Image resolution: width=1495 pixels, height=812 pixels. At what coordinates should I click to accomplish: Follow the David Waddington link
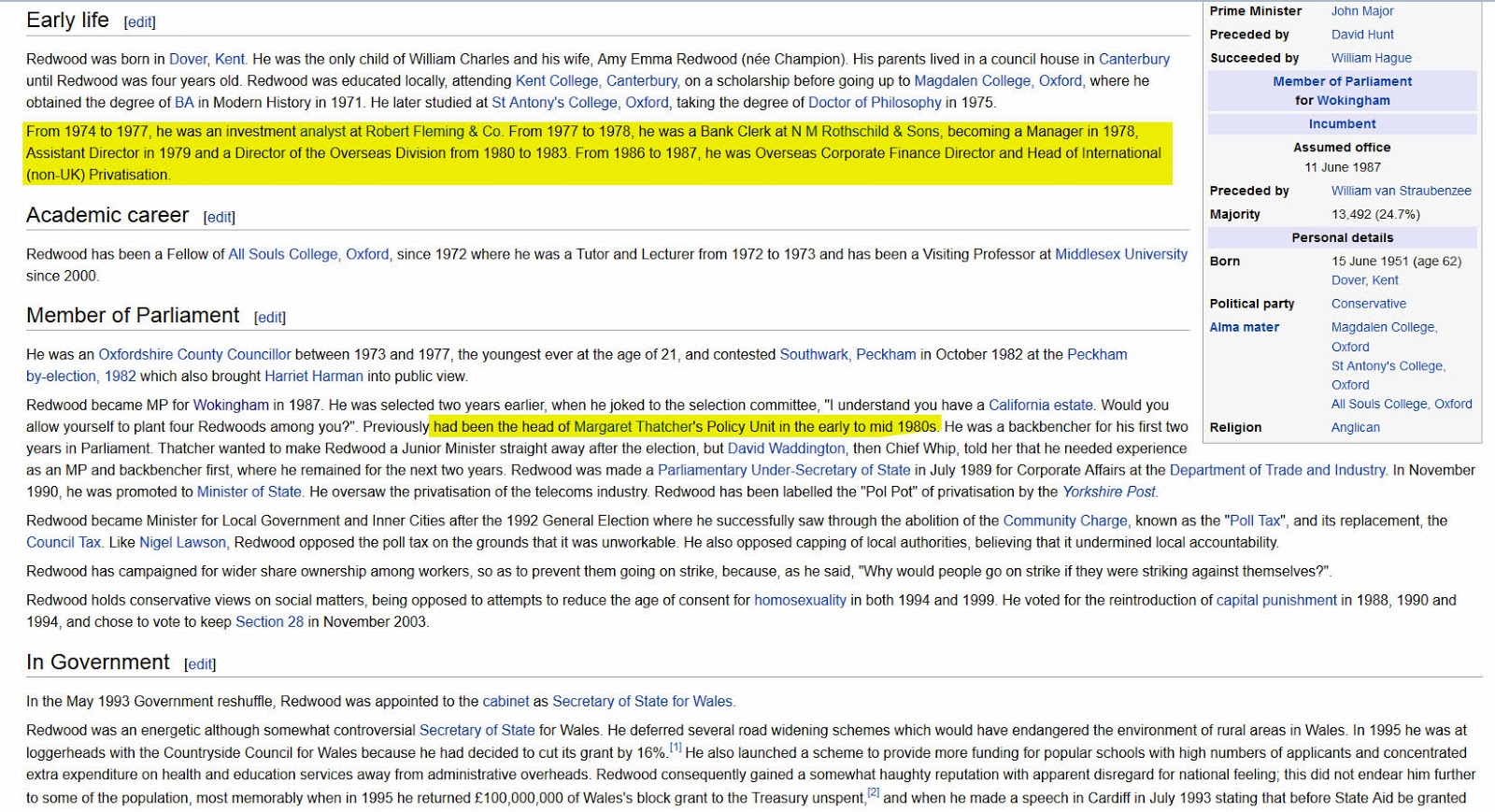click(786, 449)
